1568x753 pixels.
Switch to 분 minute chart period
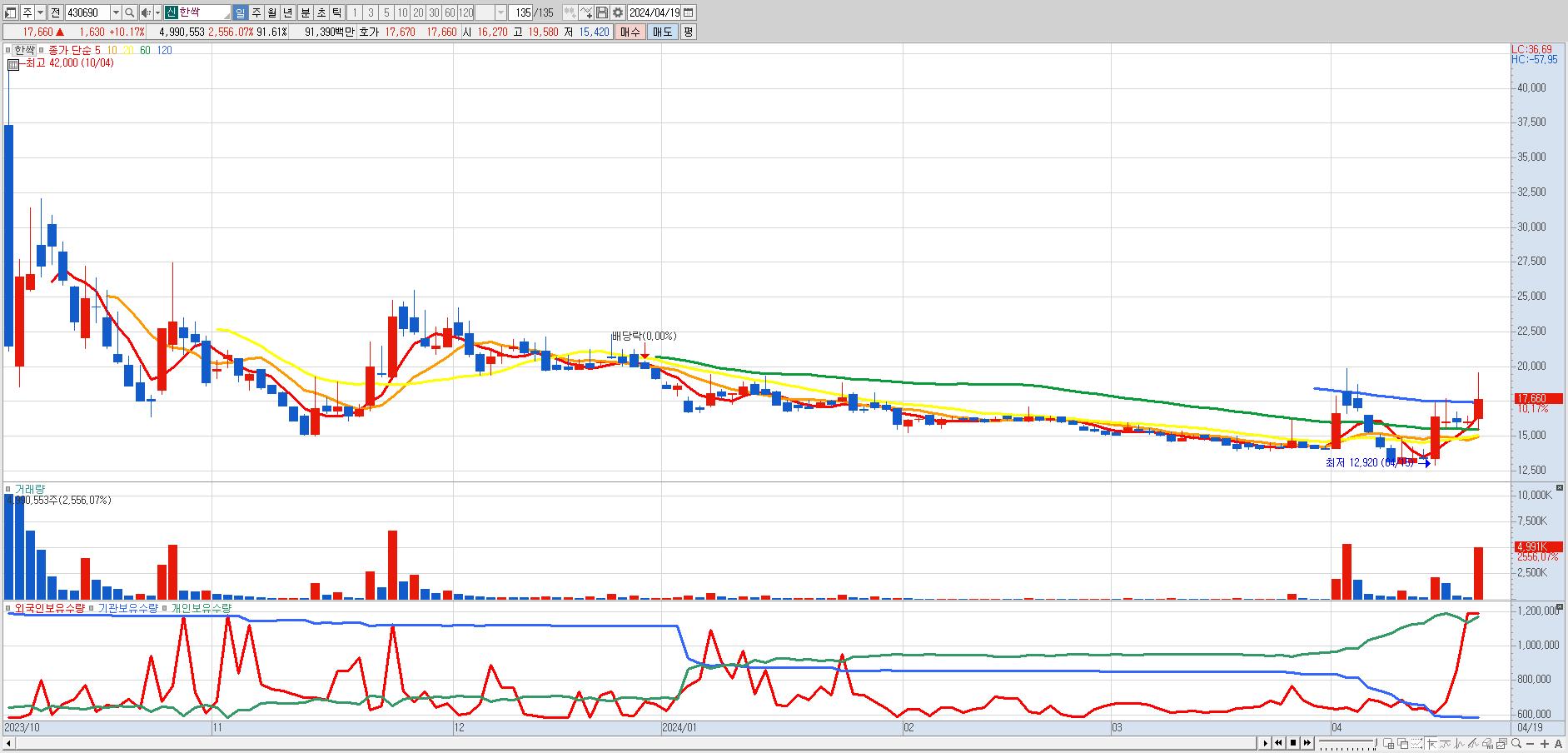tap(305, 12)
